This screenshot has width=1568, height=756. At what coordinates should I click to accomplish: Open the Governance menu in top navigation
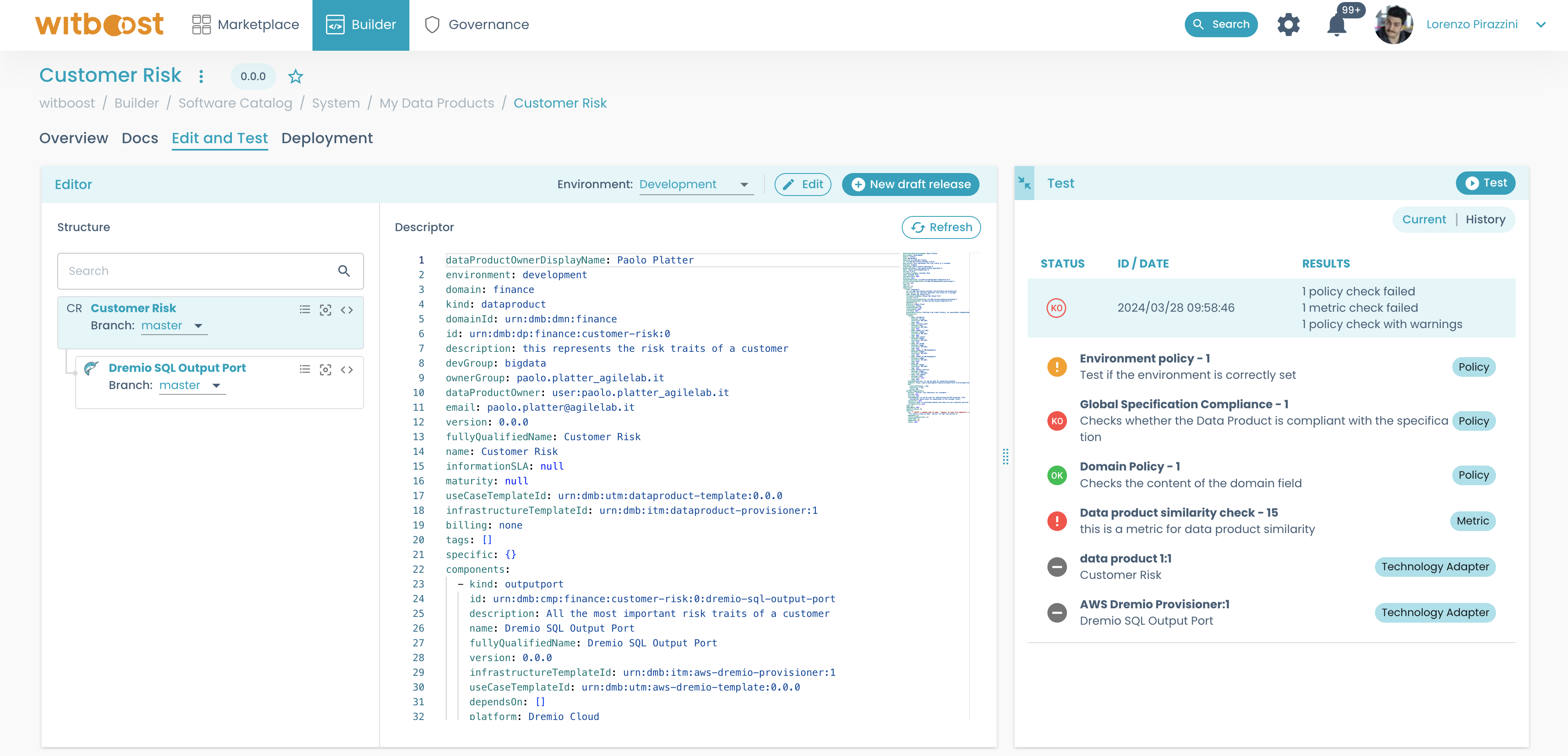[476, 25]
